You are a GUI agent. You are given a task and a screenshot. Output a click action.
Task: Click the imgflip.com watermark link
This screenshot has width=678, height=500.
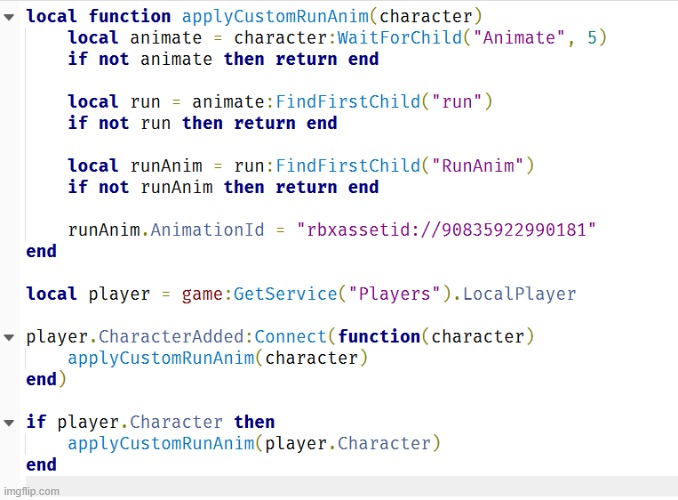[31, 491]
